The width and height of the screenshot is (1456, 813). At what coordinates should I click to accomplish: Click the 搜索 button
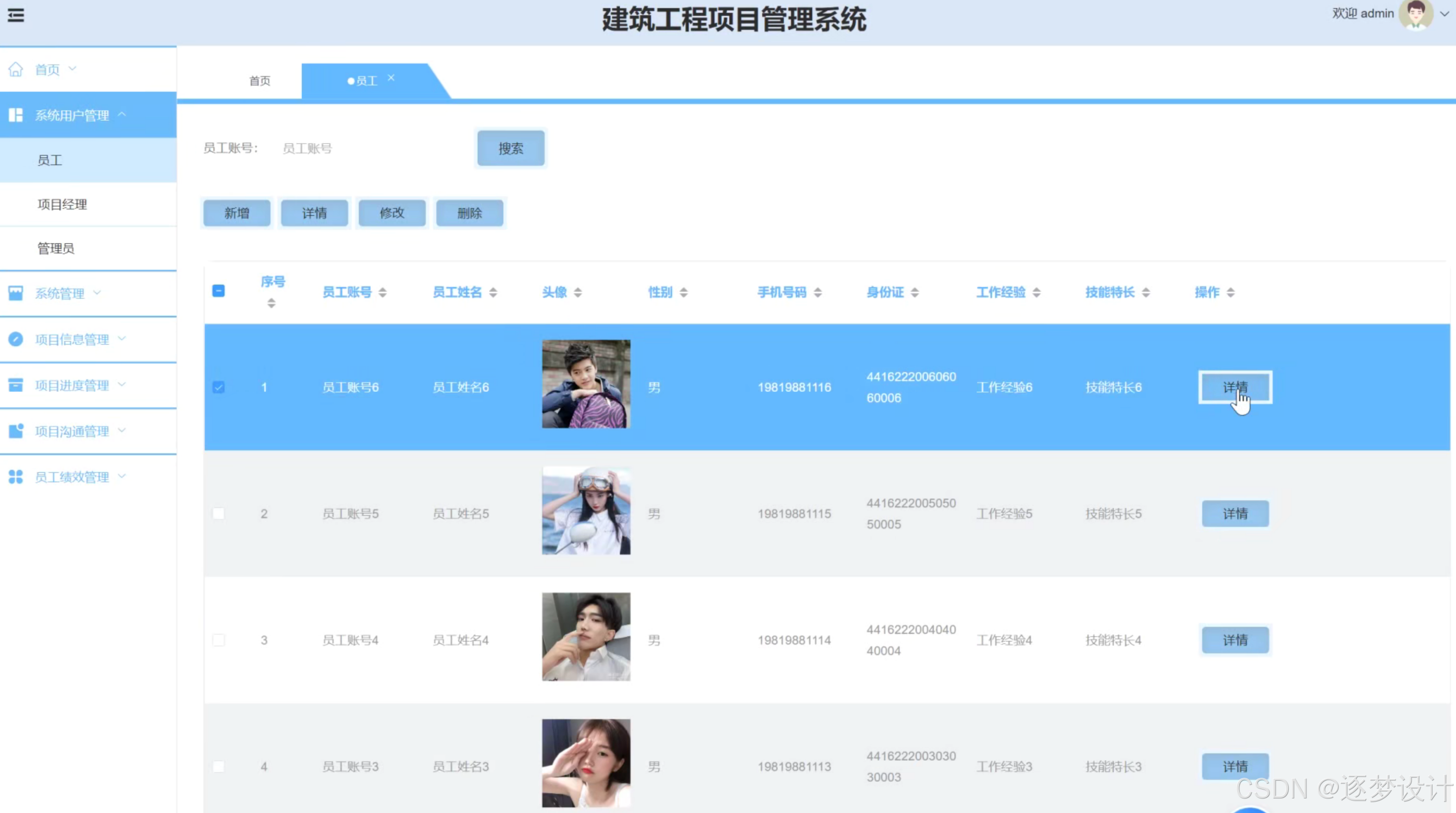(x=510, y=148)
